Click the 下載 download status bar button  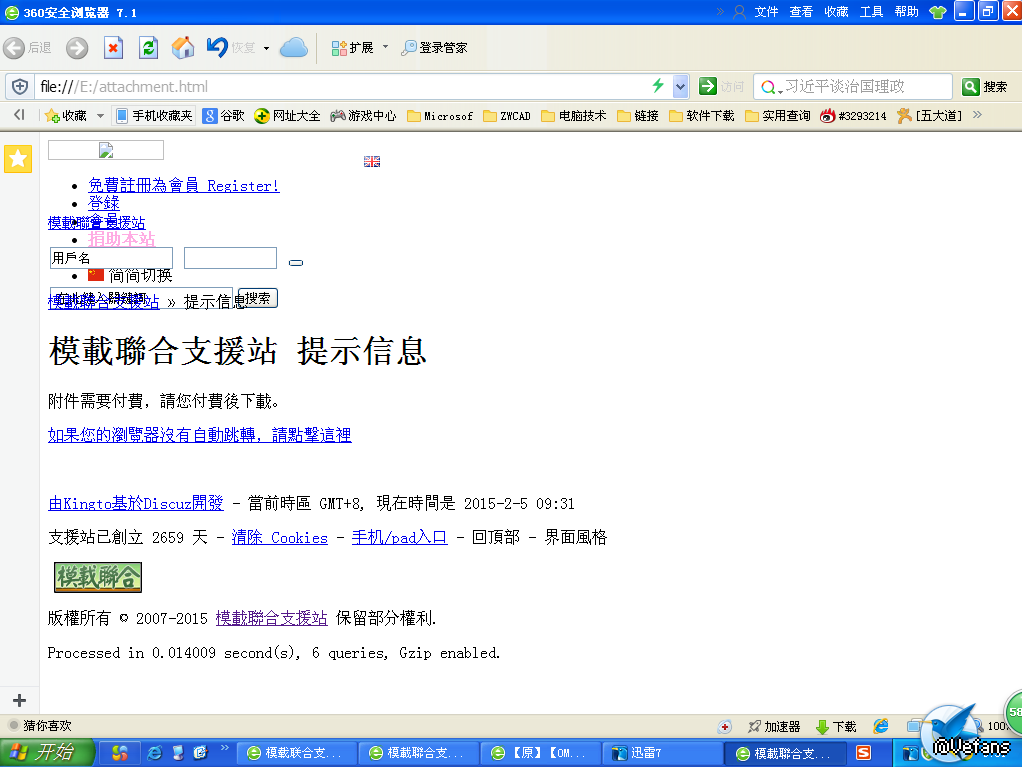[x=836, y=727]
